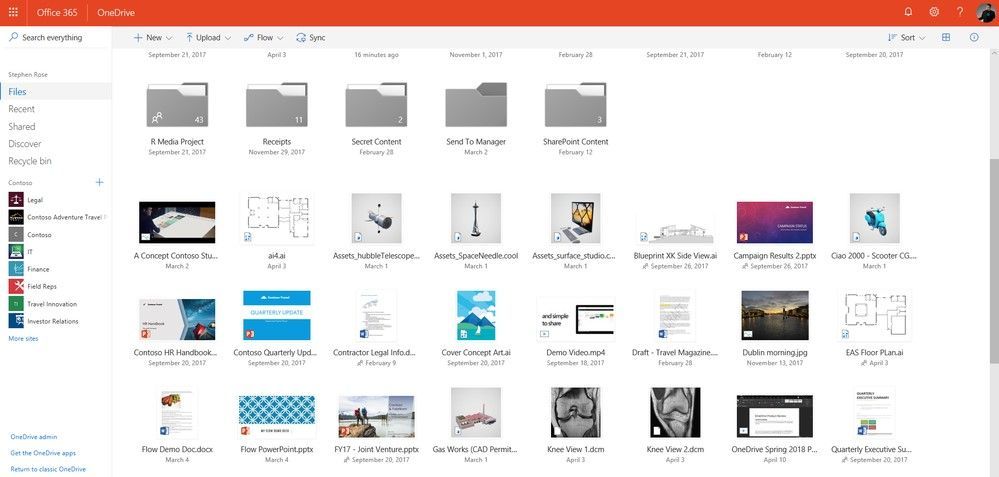Open the Shared files view
The height and width of the screenshot is (477, 999).
tap(22, 127)
